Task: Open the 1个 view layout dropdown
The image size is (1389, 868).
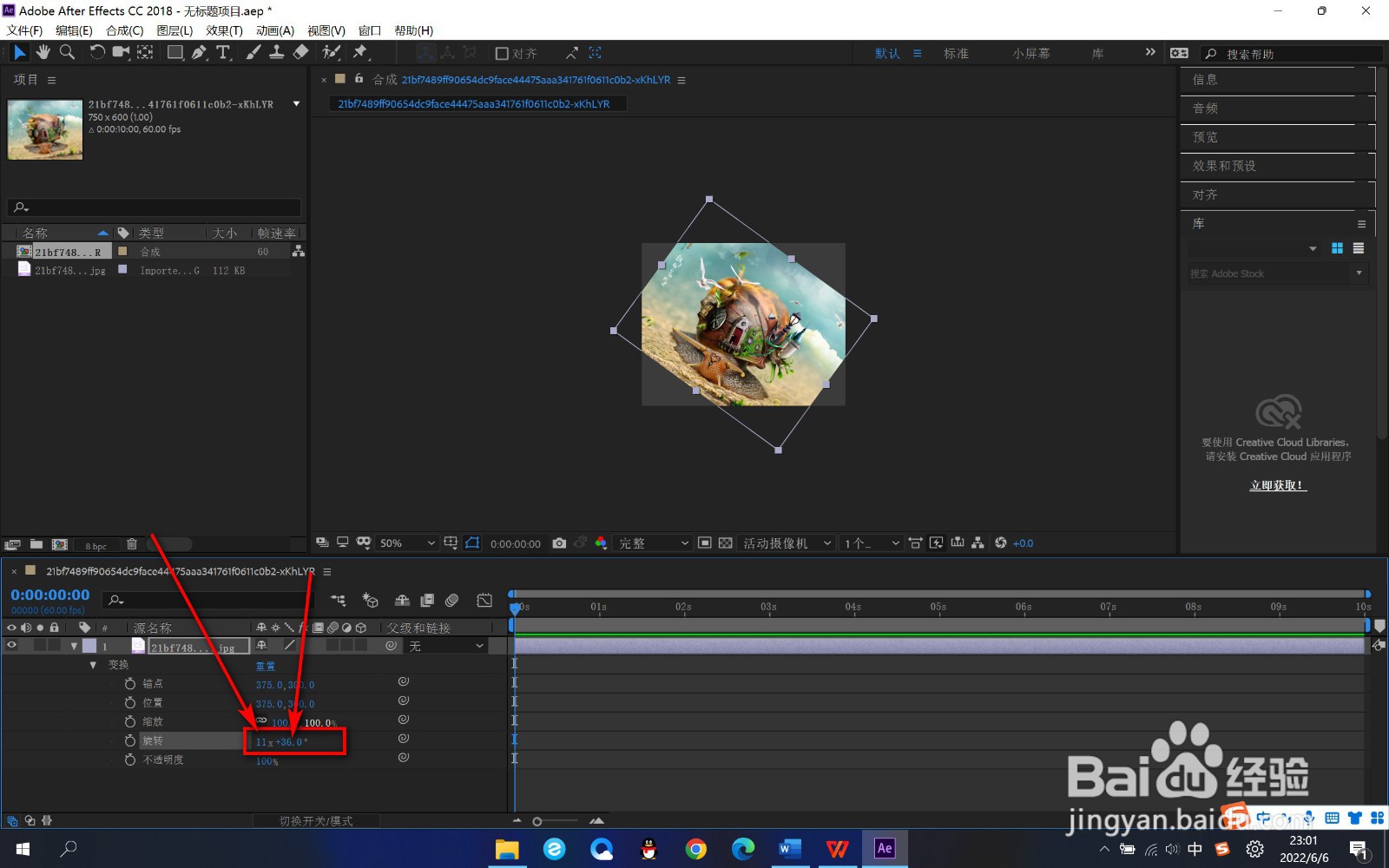Action: tap(872, 543)
